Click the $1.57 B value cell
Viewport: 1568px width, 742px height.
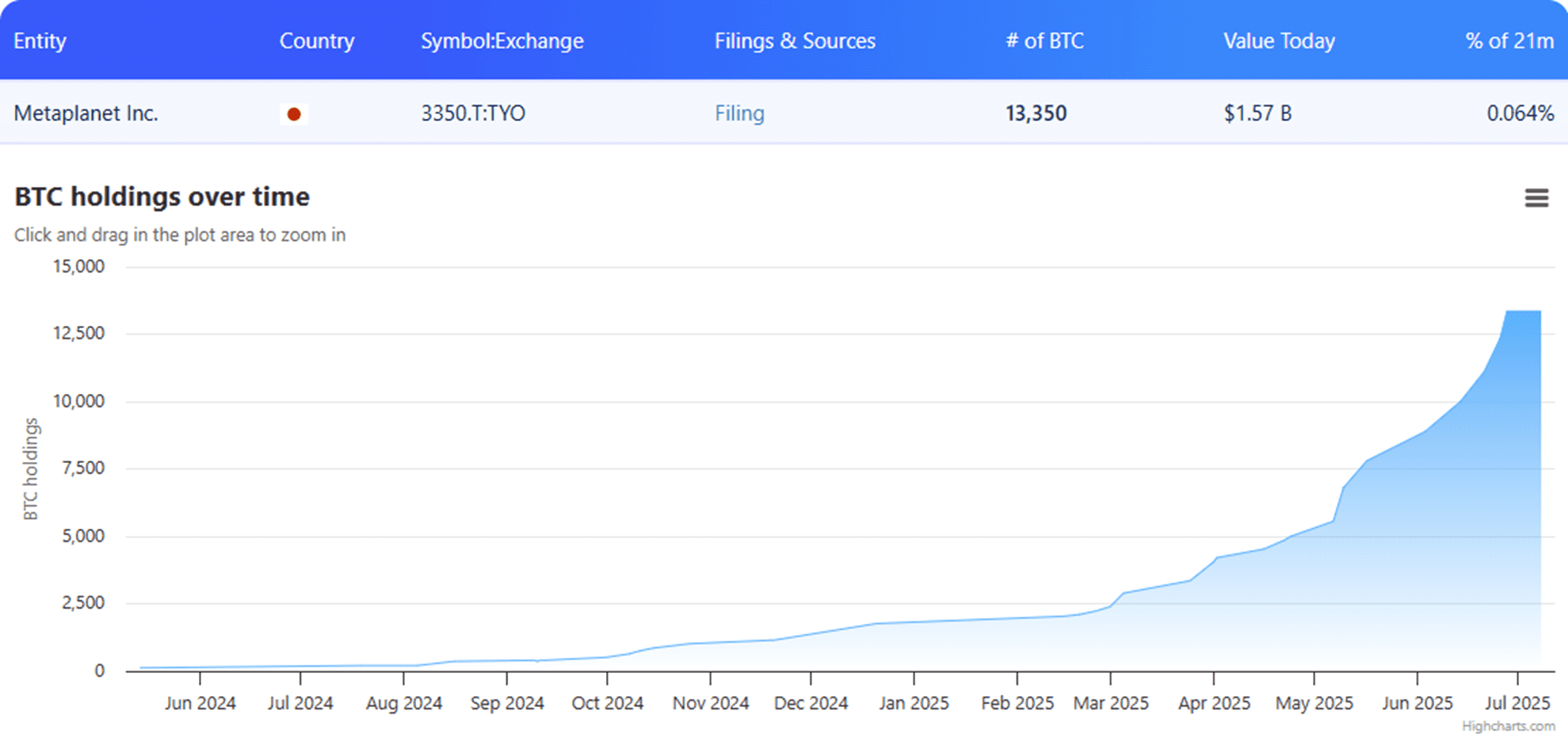point(1257,113)
